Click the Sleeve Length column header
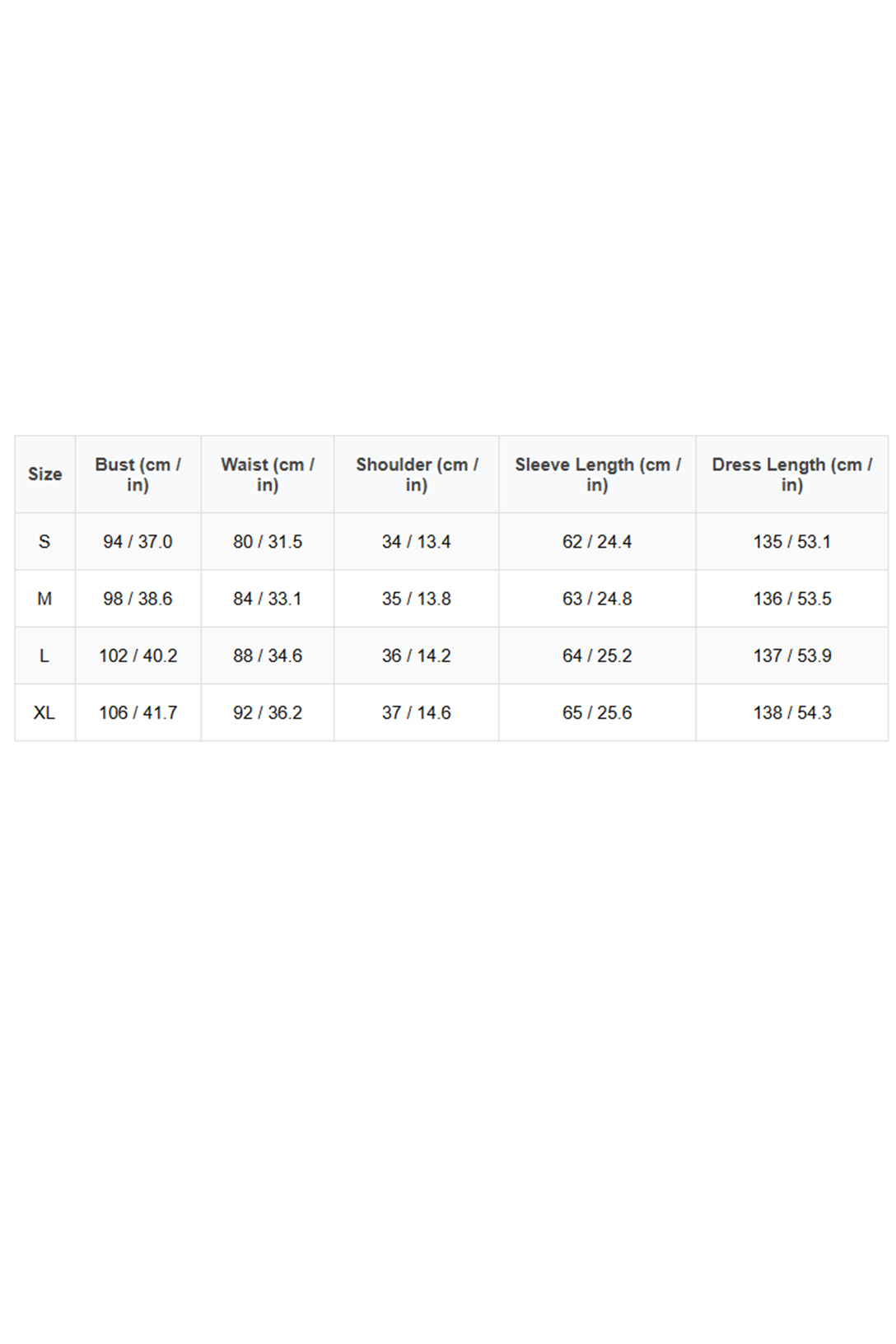Viewport: 896px width, 1344px height. (597, 474)
